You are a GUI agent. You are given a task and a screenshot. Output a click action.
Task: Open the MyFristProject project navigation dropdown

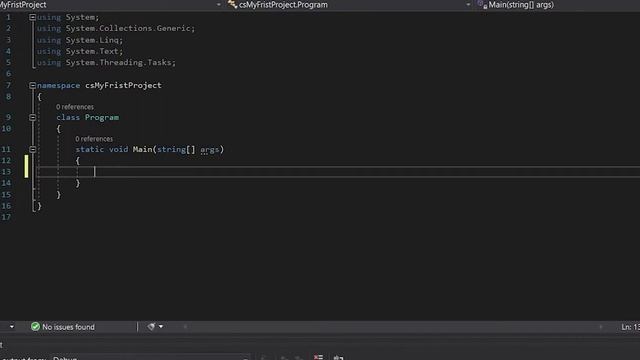[218, 4]
